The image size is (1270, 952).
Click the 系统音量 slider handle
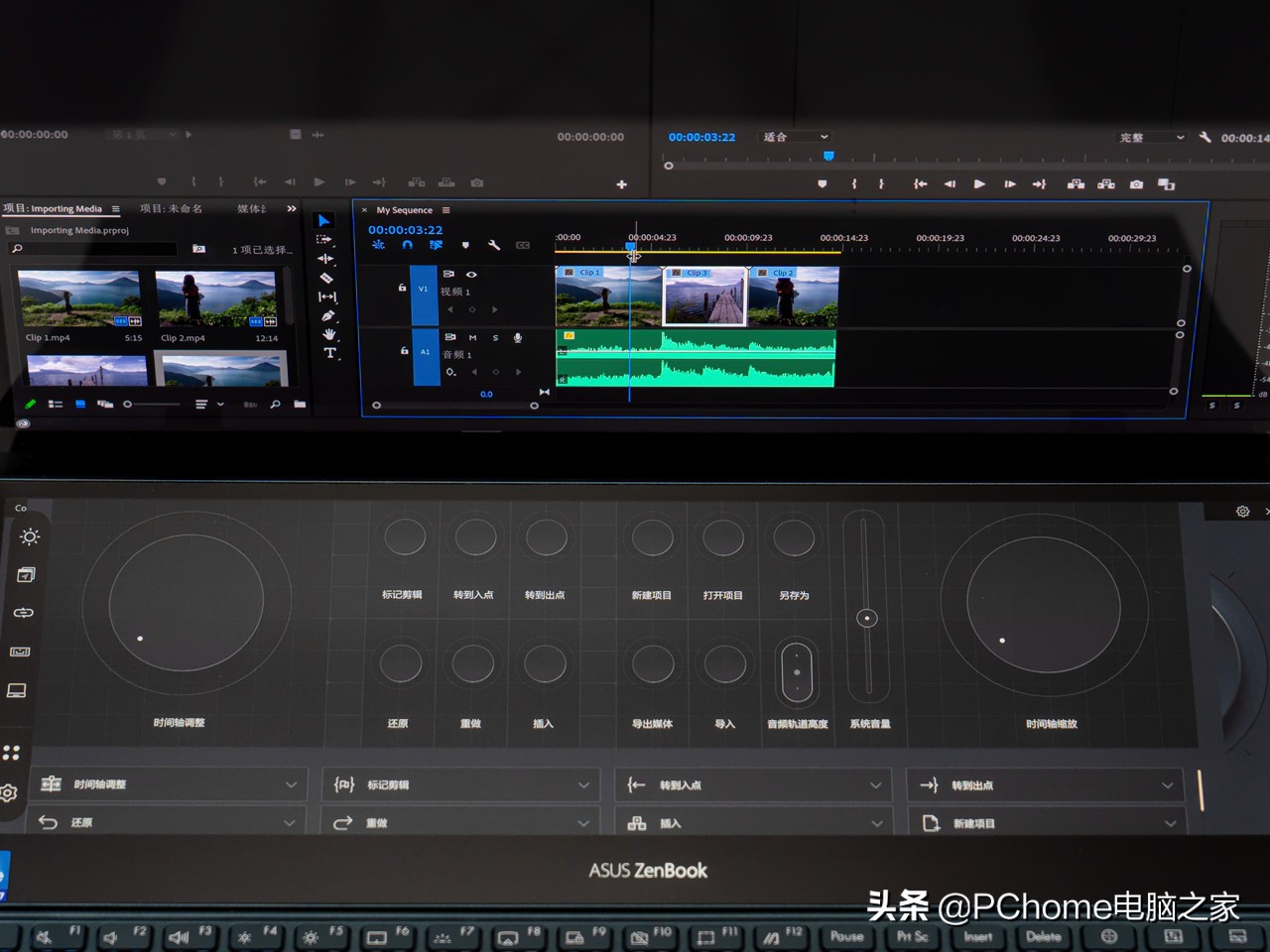tap(866, 618)
